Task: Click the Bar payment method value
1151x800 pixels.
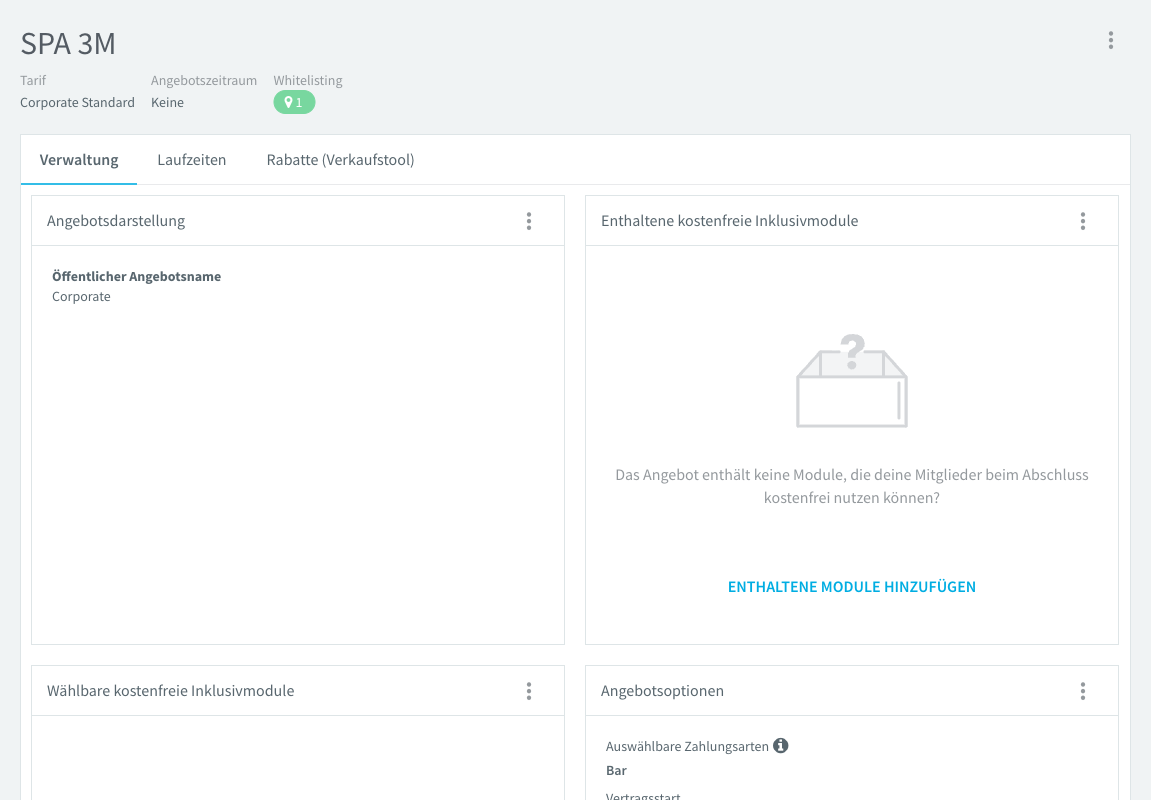Action: click(616, 771)
